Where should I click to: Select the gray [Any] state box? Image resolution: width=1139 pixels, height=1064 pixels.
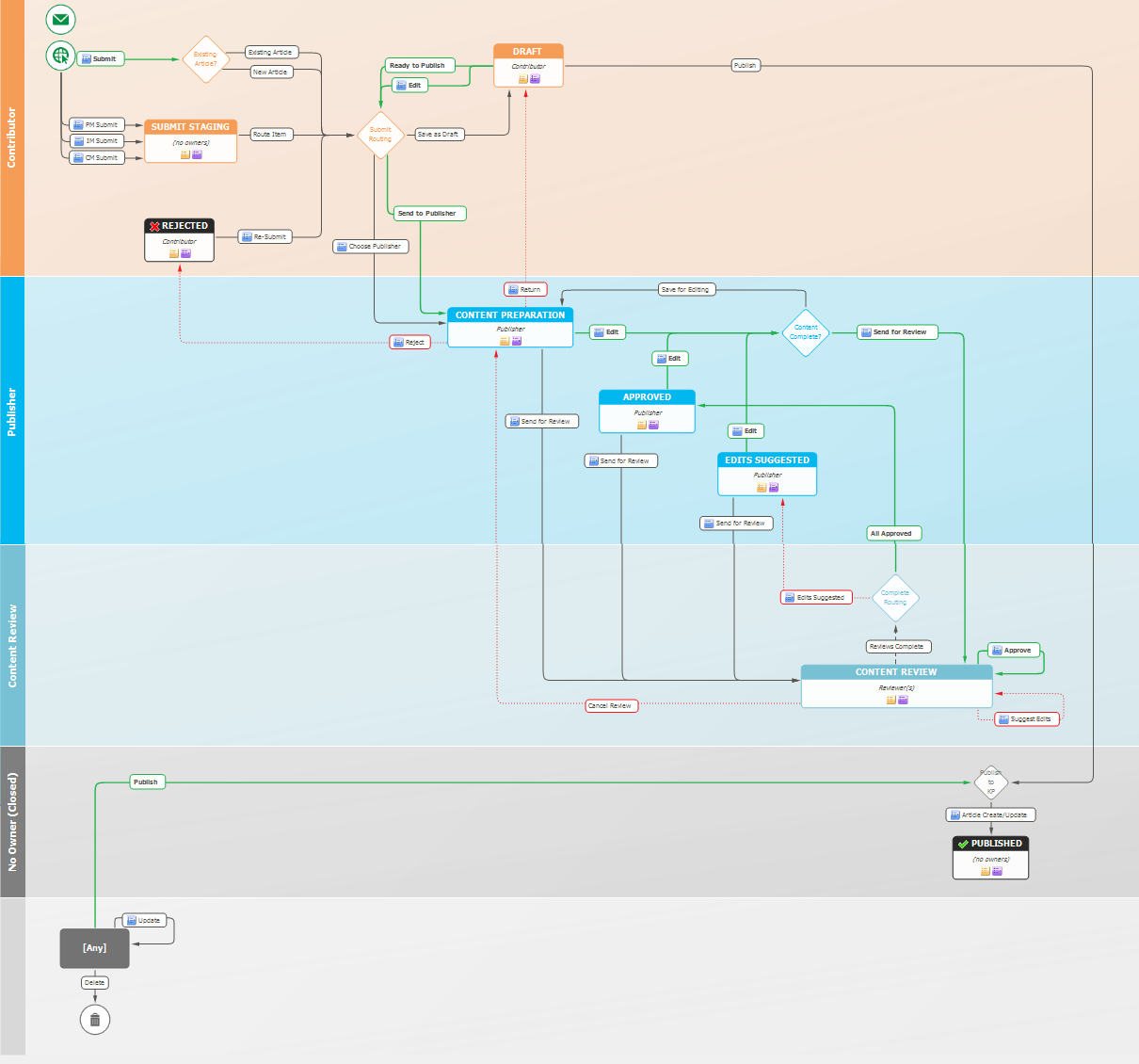point(94,948)
